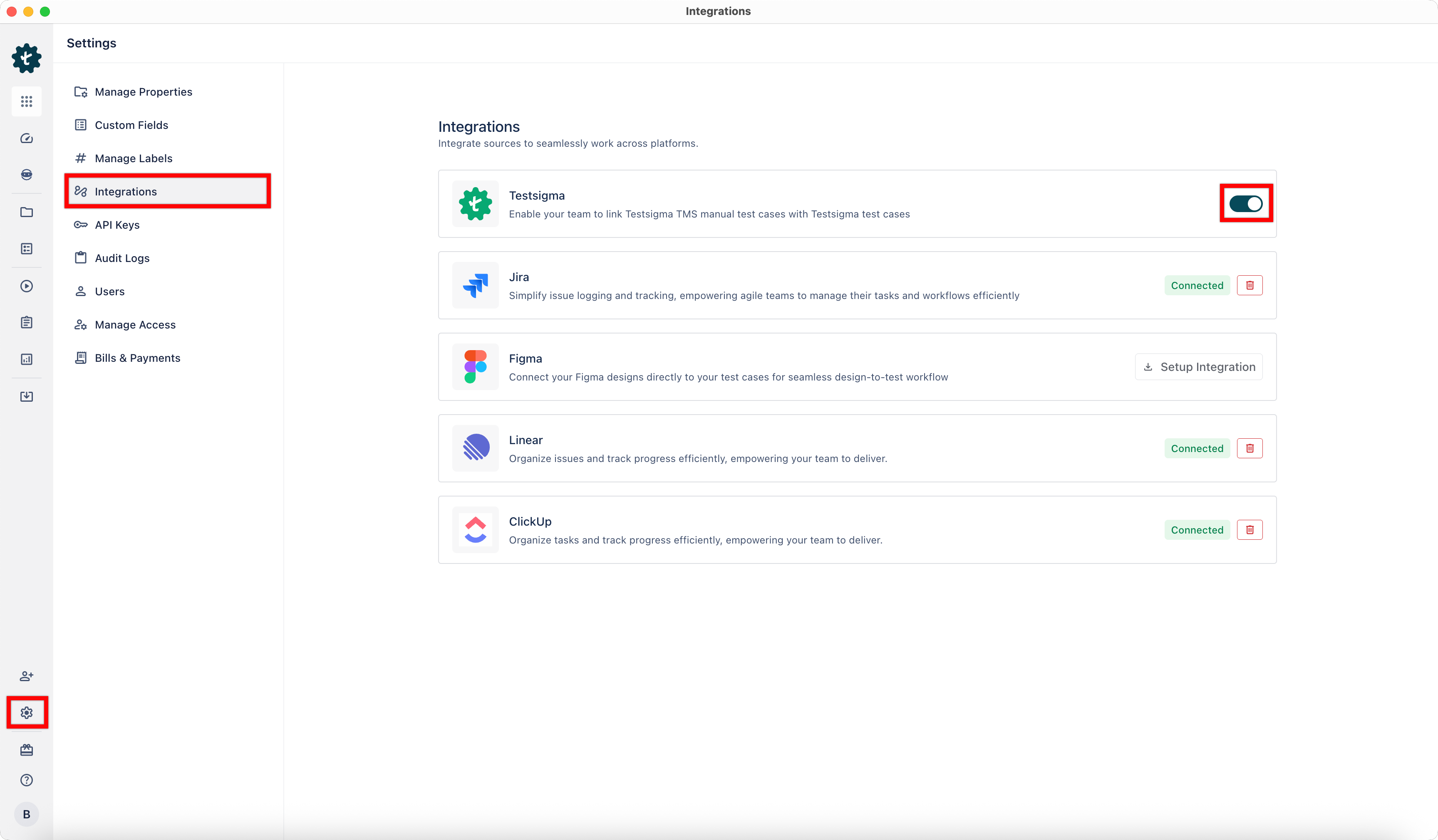1438x840 pixels.
Task: Open Manage Labels settings
Action: 168,158
